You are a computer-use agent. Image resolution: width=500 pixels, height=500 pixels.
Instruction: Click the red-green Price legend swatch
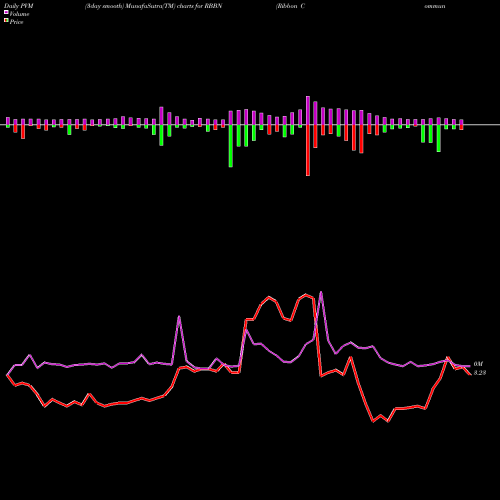click(6, 21)
